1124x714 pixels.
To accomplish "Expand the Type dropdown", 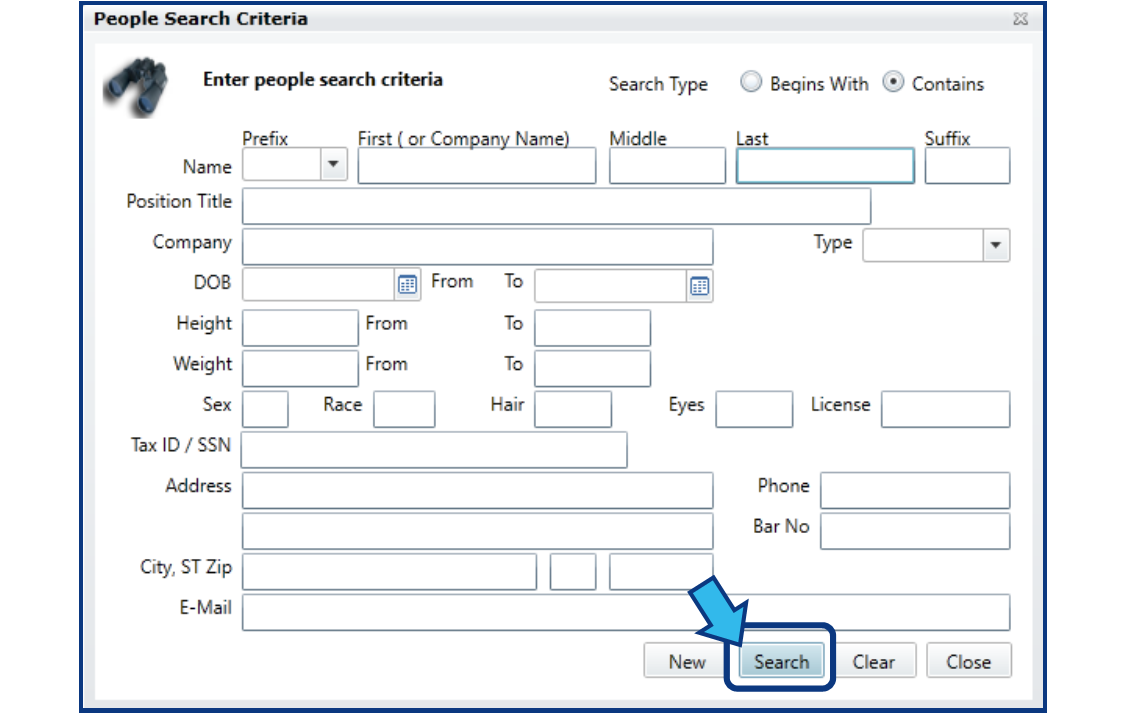I will pos(996,245).
